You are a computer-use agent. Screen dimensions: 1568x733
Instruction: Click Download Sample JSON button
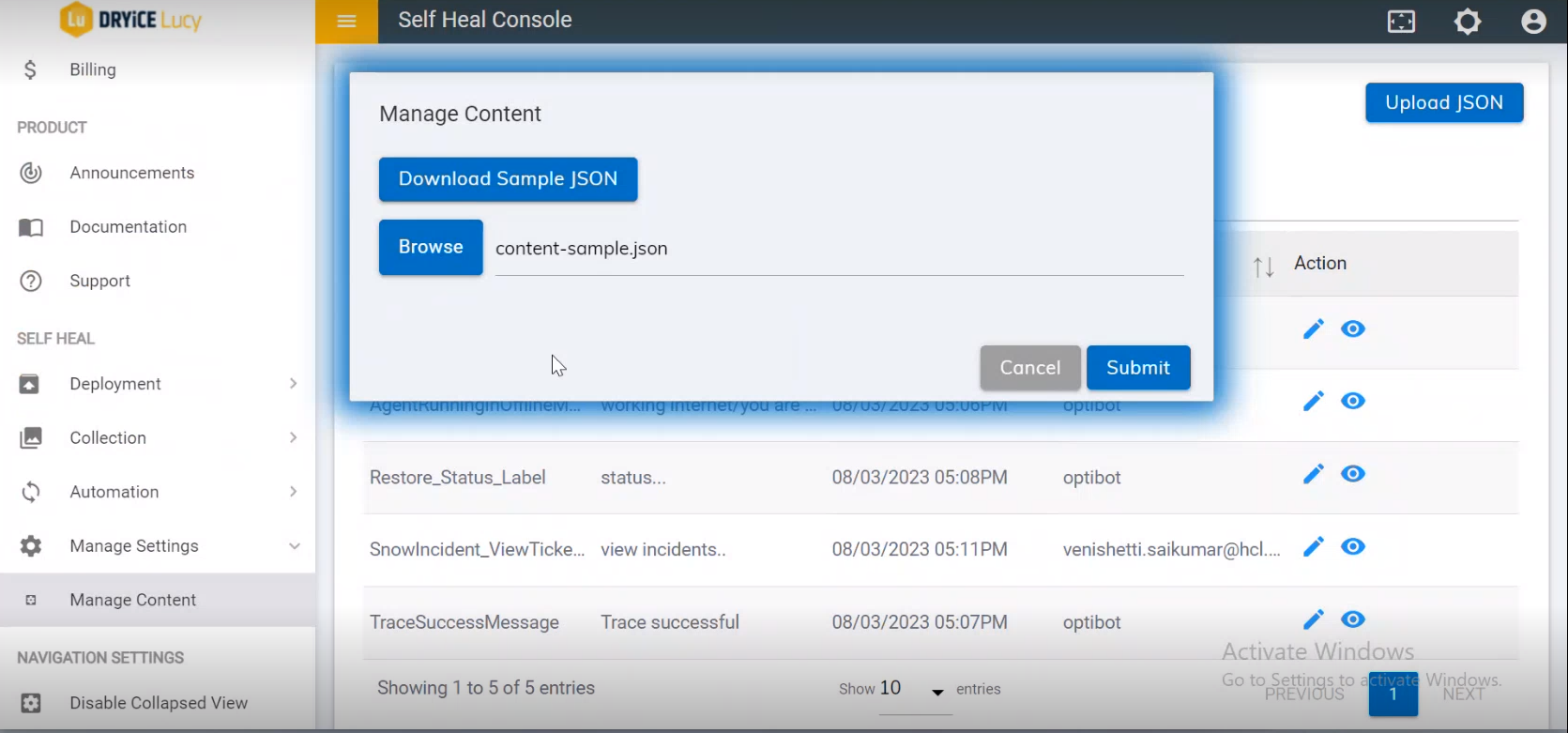point(509,179)
